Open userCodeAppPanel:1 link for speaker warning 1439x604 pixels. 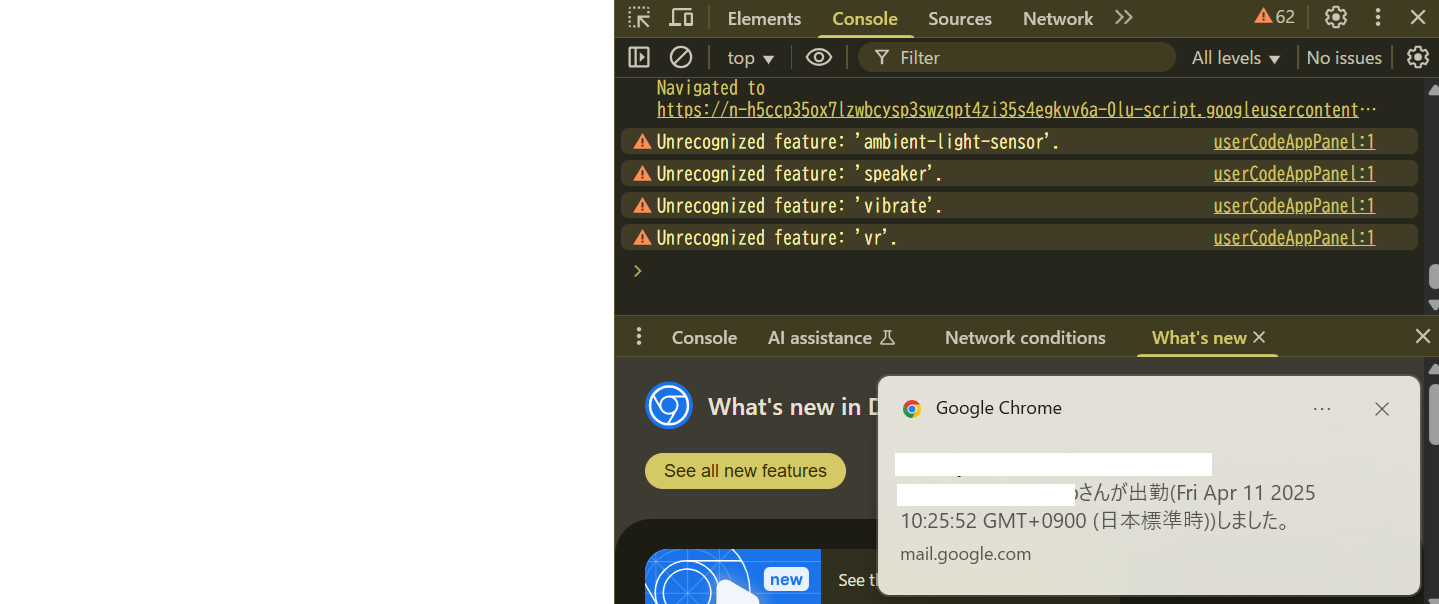(1294, 174)
